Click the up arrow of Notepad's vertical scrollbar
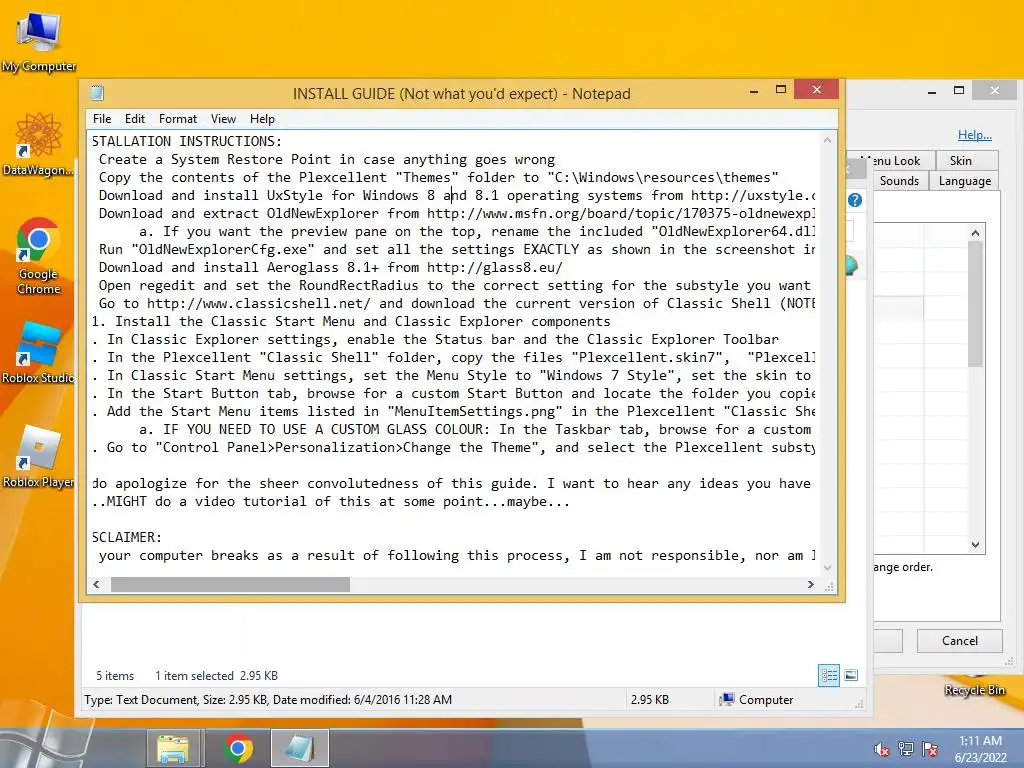This screenshot has height=768, width=1024. click(827, 140)
